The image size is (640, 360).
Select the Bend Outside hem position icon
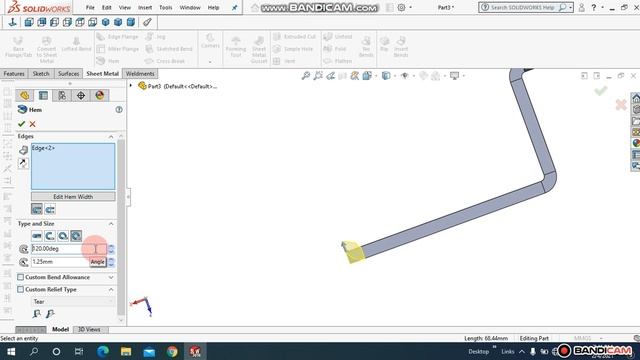tap(50, 209)
